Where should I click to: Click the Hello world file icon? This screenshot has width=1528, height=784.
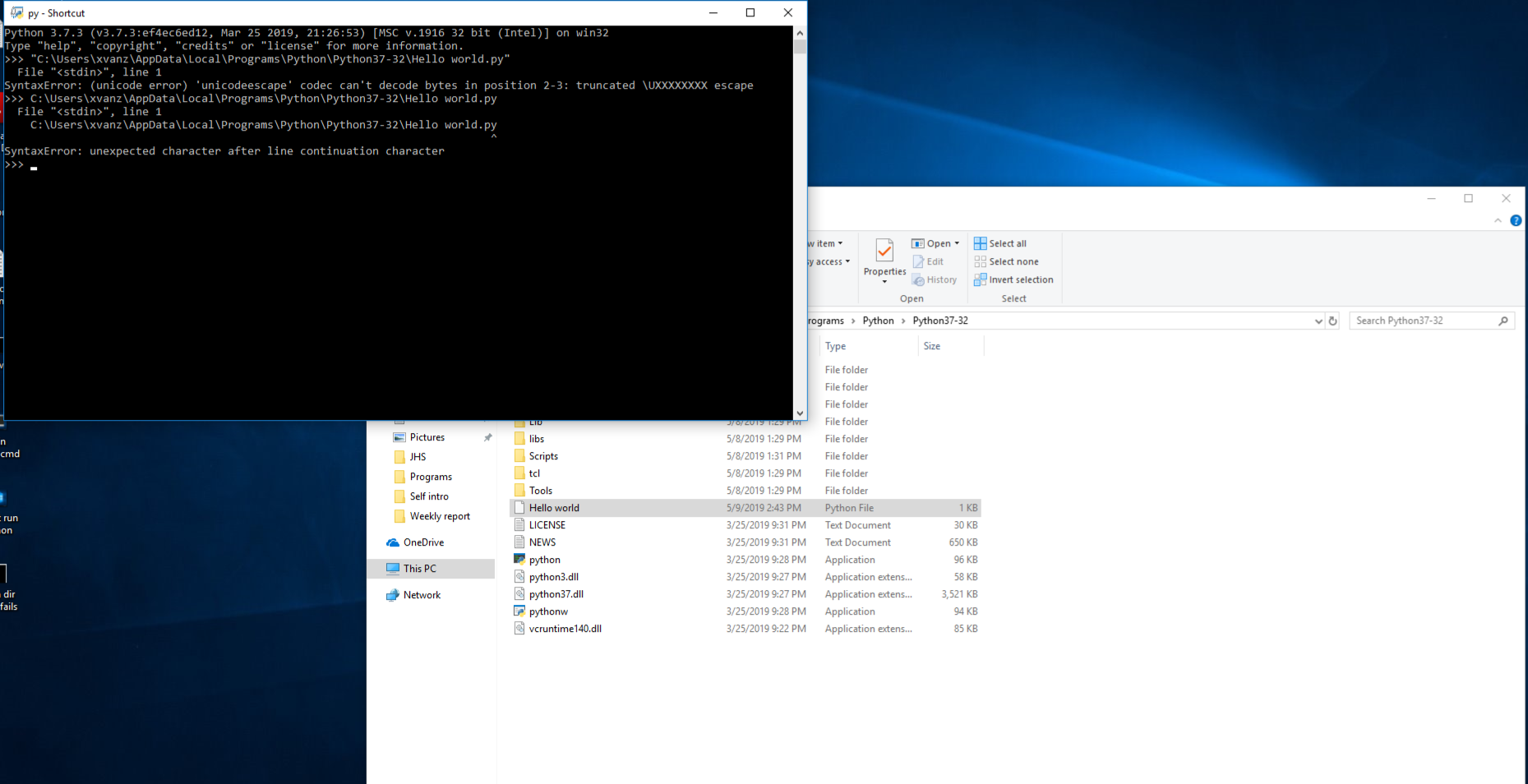[x=519, y=508]
